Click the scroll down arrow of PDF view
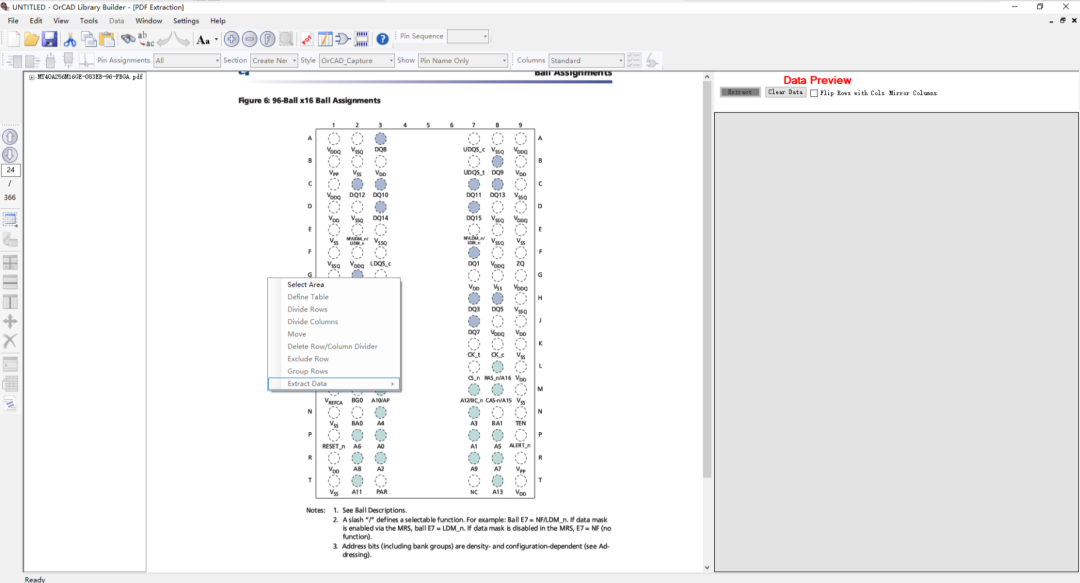Image resolution: width=1080 pixels, height=583 pixels. pos(707,567)
